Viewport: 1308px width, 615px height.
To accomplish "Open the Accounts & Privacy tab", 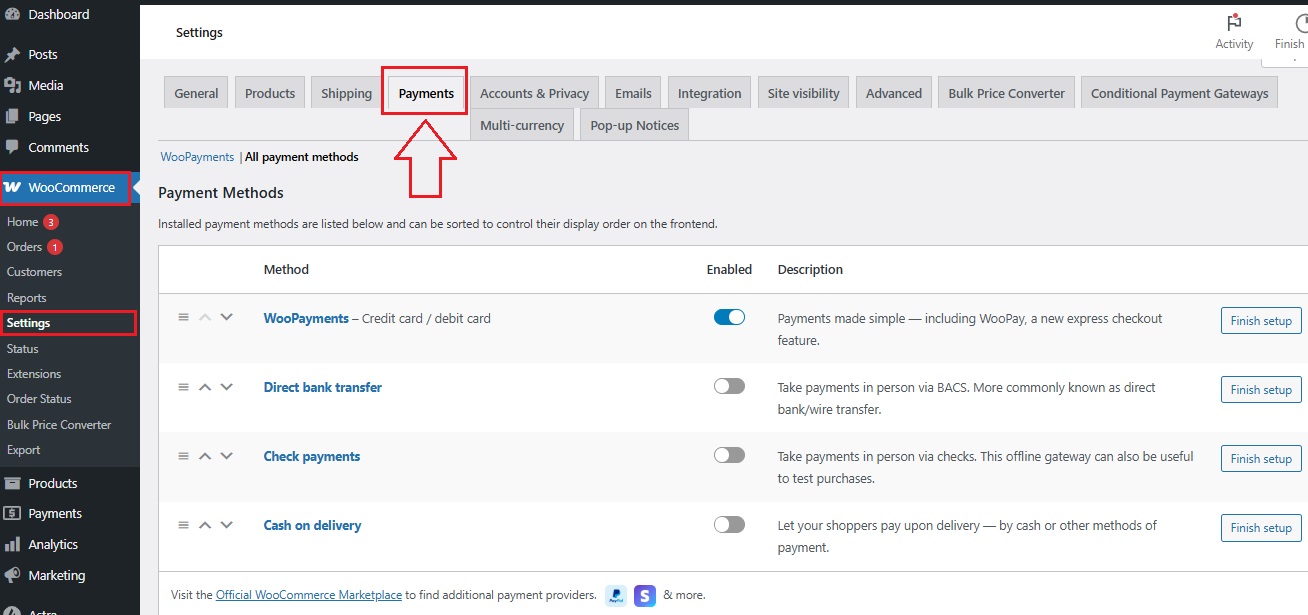I will (534, 93).
